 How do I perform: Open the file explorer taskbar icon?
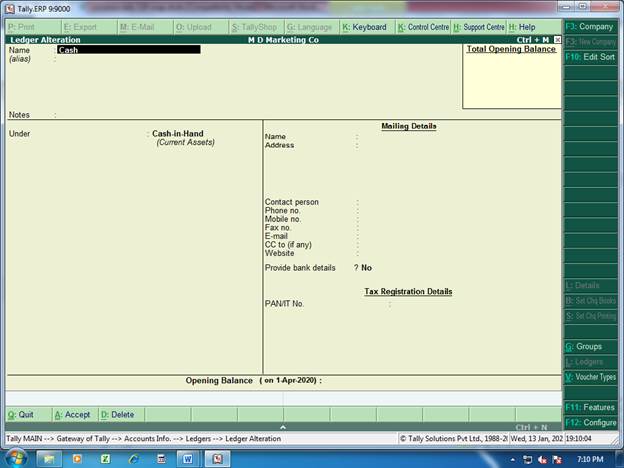point(47,458)
